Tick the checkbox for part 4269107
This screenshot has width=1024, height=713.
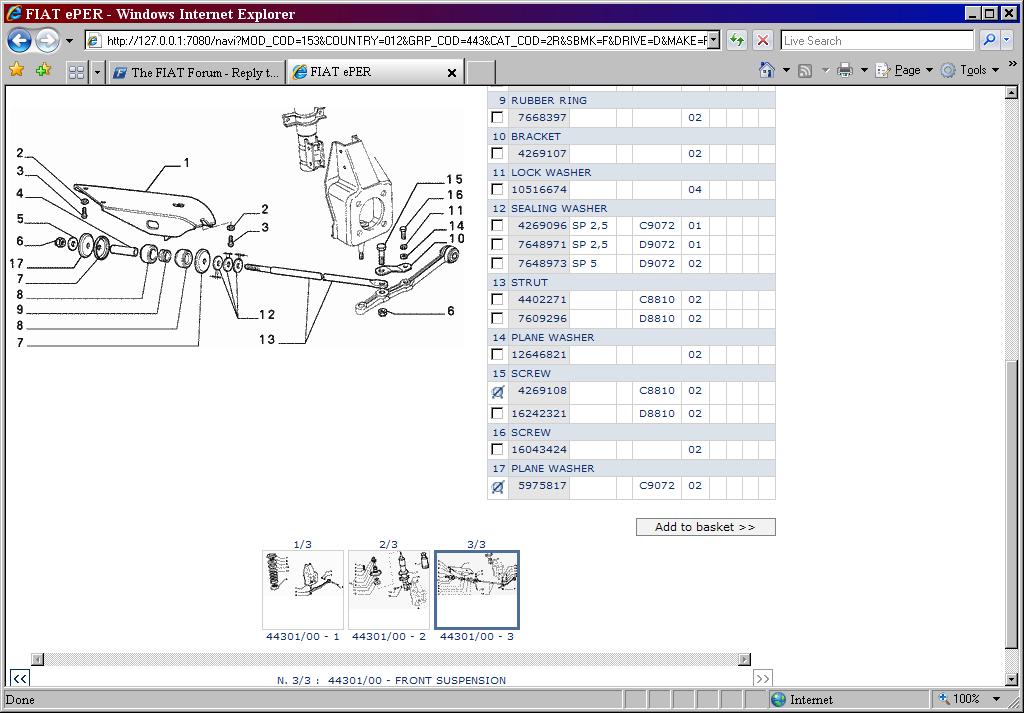tap(498, 153)
